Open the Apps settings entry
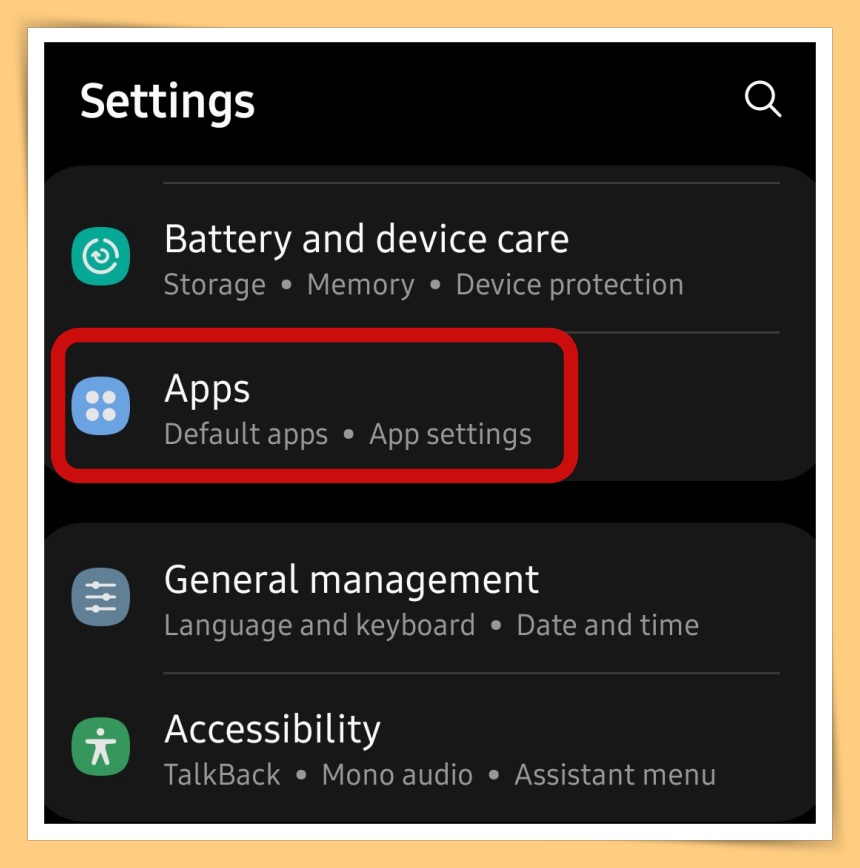Image resolution: width=860 pixels, height=868 pixels. [429, 407]
